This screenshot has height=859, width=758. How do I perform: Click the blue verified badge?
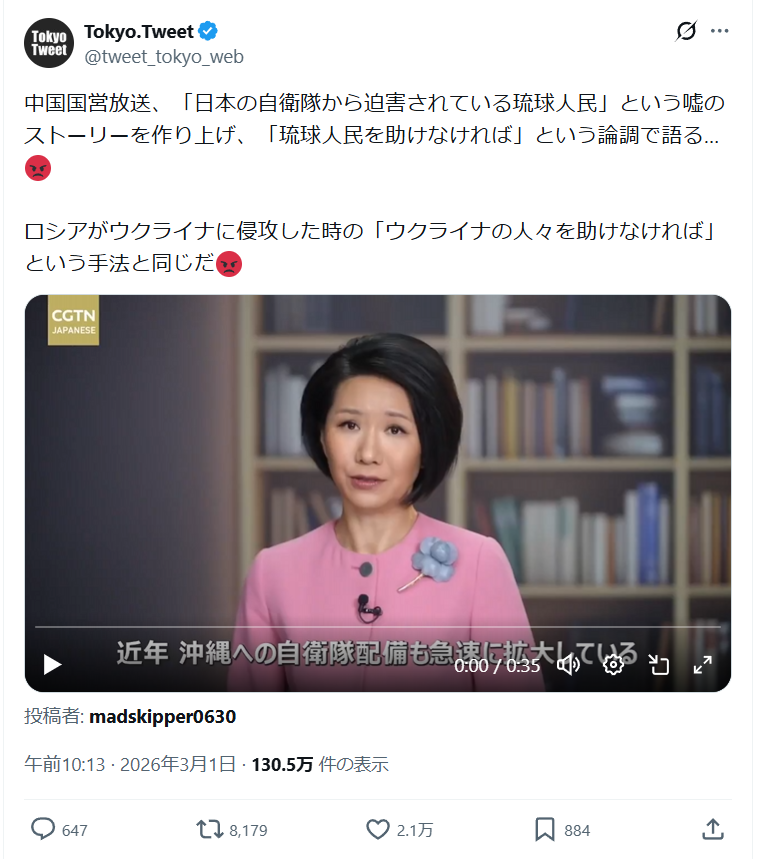(x=208, y=31)
